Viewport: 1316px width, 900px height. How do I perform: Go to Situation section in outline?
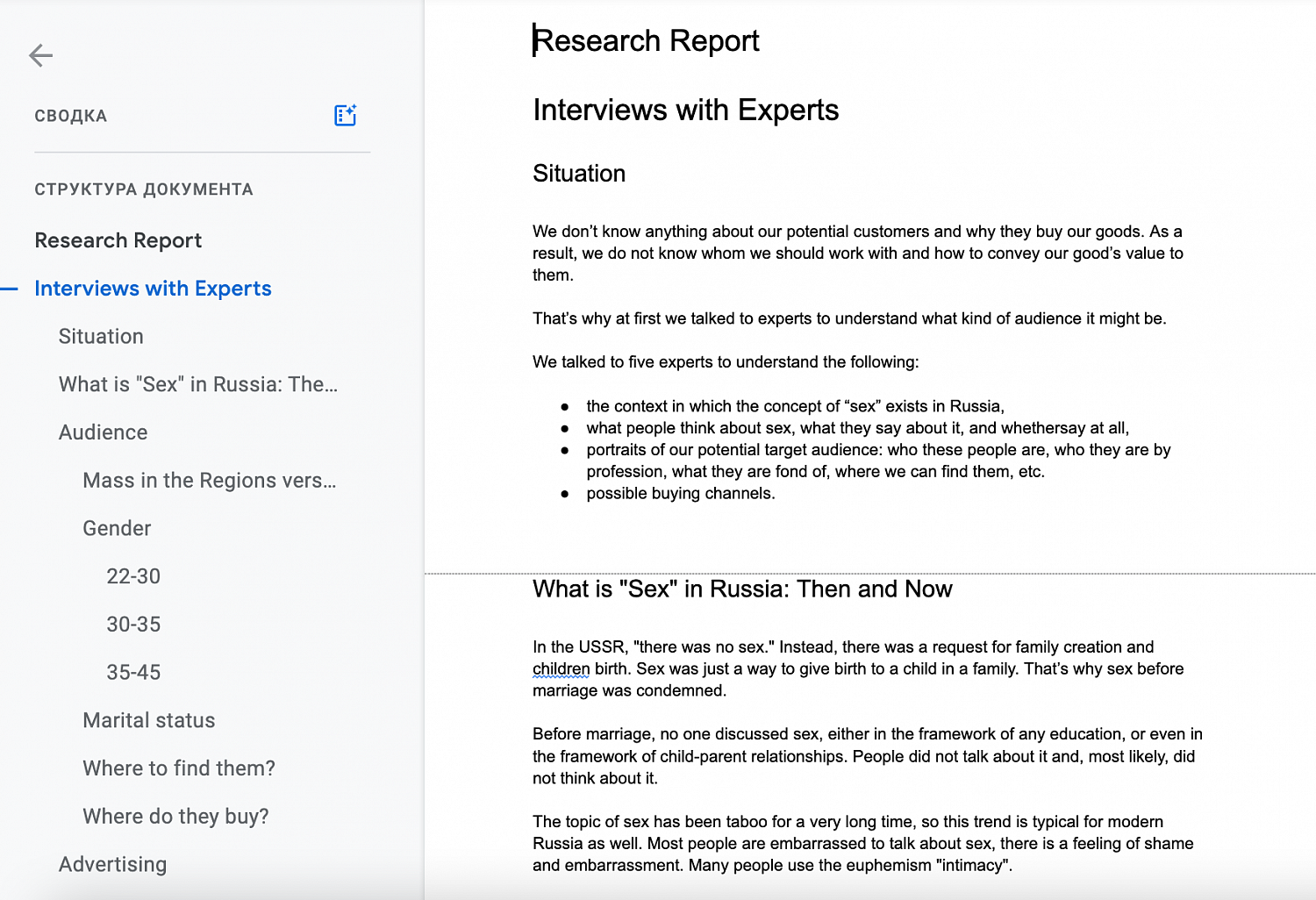(x=101, y=337)
